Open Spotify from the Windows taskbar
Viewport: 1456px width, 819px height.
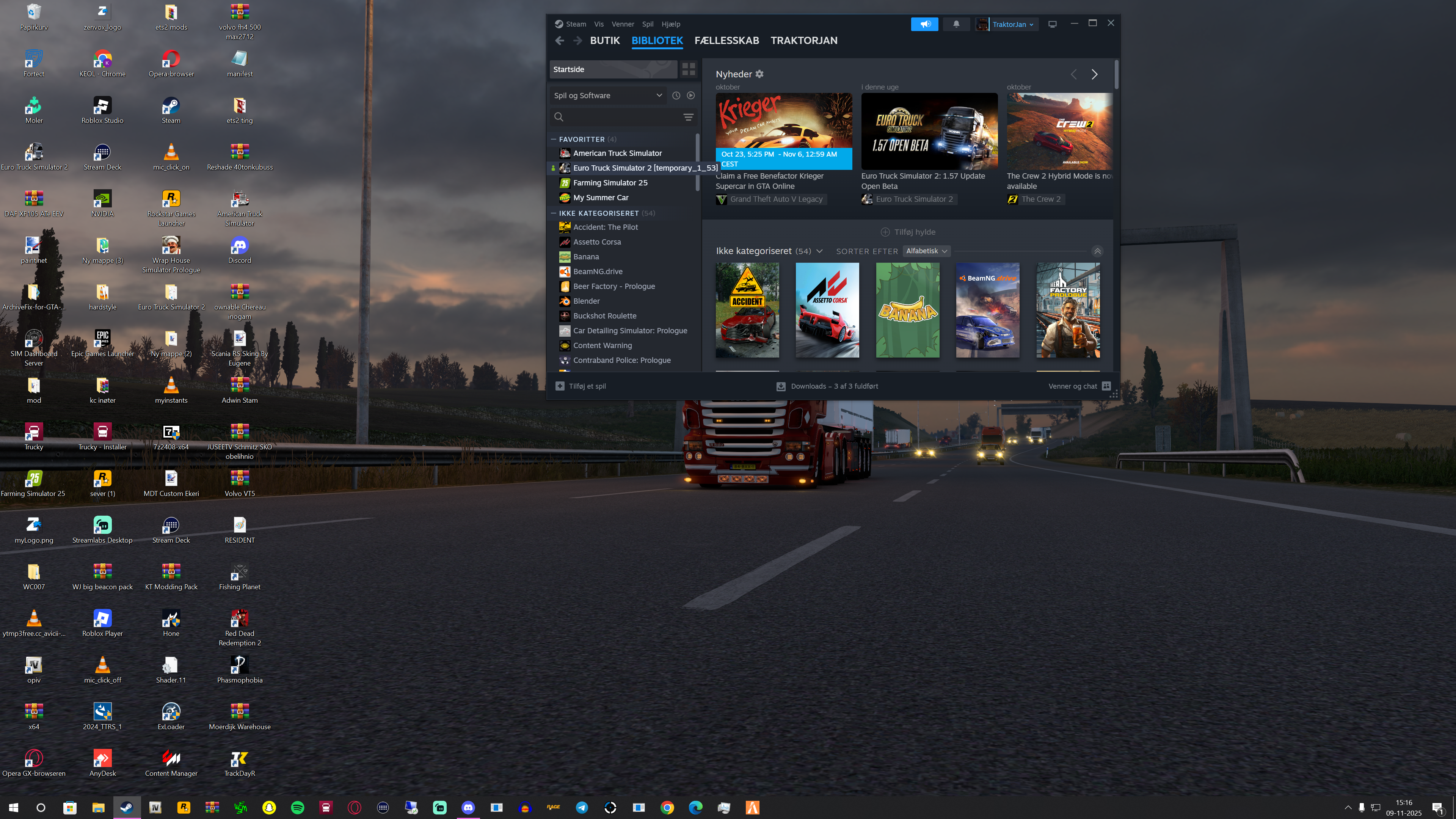[x=297, y=808]
